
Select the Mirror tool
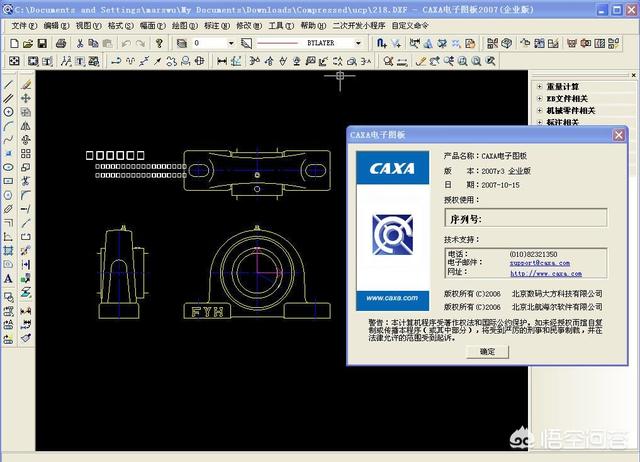pyautogui.click(x=26, y=126)
